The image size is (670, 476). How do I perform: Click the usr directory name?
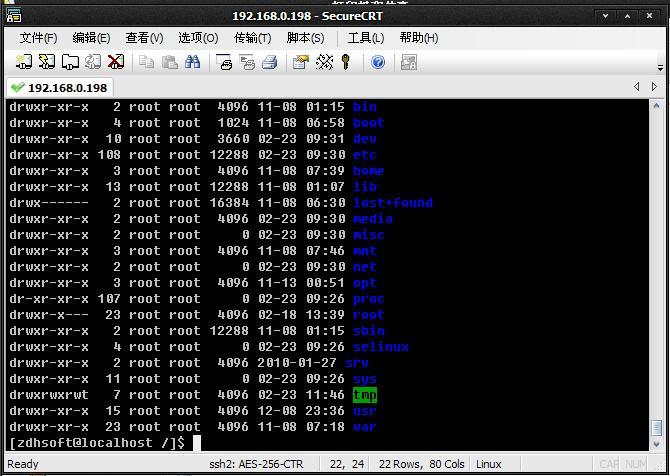[364, 411]
